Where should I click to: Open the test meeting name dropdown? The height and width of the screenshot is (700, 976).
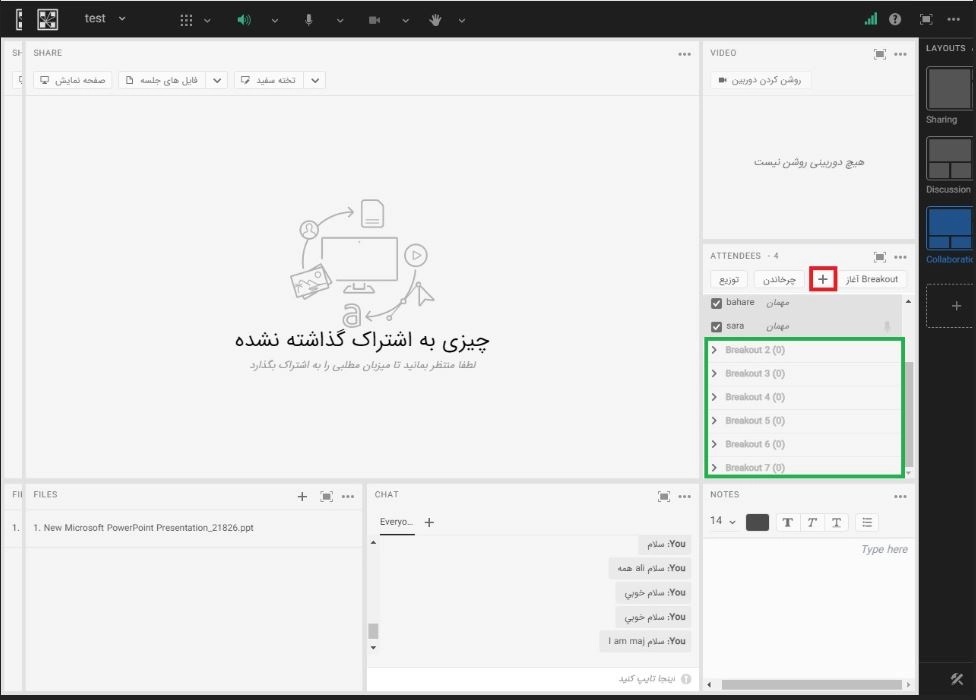pyautogui.click(x=105, y=19)
